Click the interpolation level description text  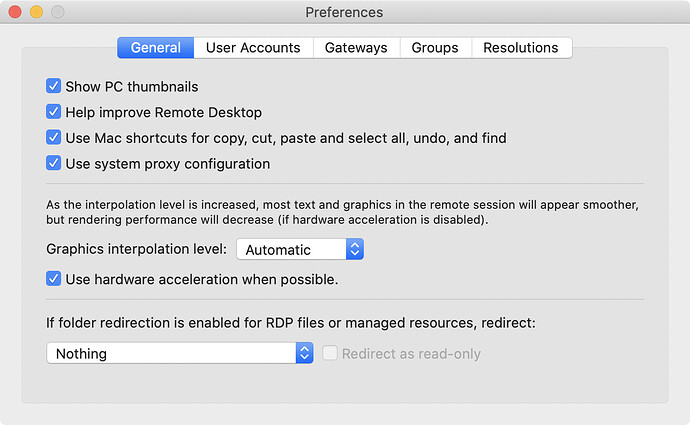[342, 212]
